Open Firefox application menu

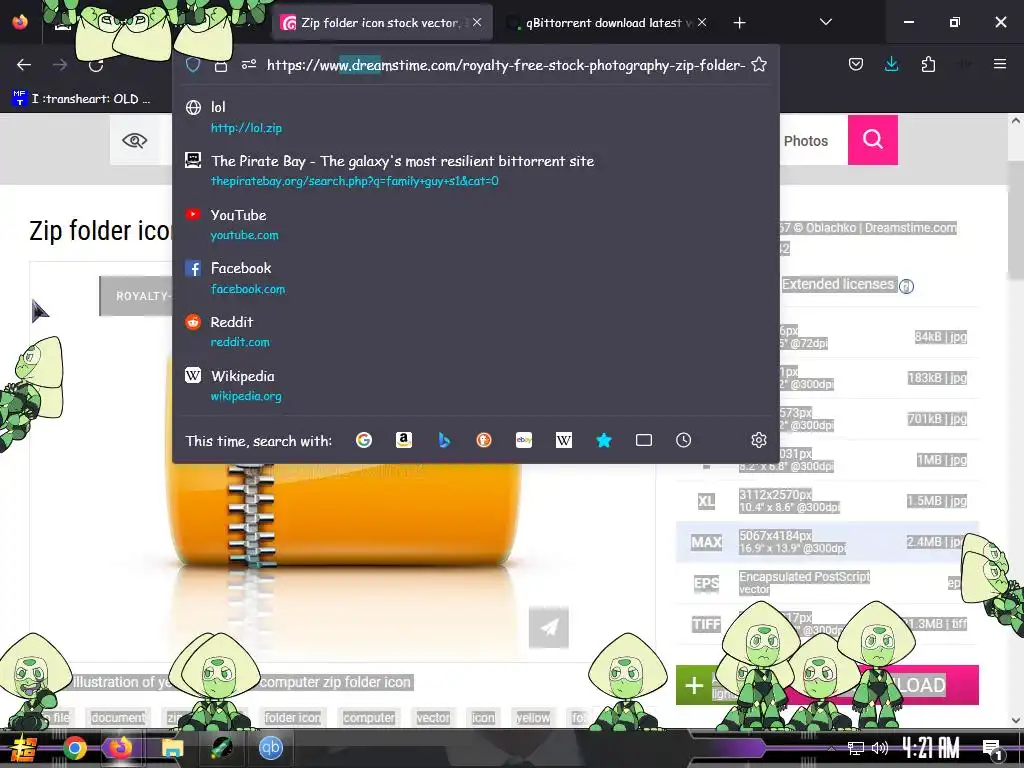coord(1000,64)
